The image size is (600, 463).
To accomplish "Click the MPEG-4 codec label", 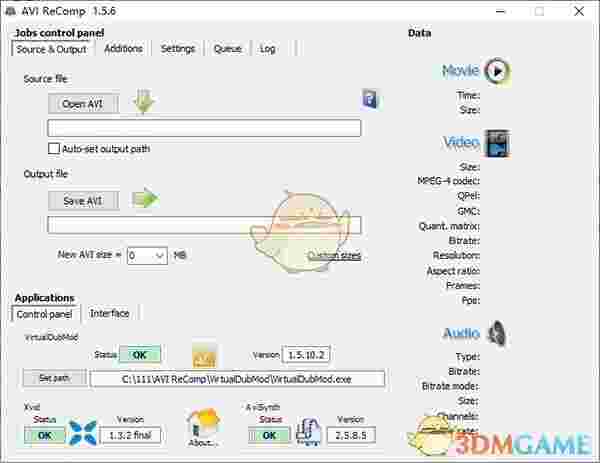I will click(x=448, y=181).
